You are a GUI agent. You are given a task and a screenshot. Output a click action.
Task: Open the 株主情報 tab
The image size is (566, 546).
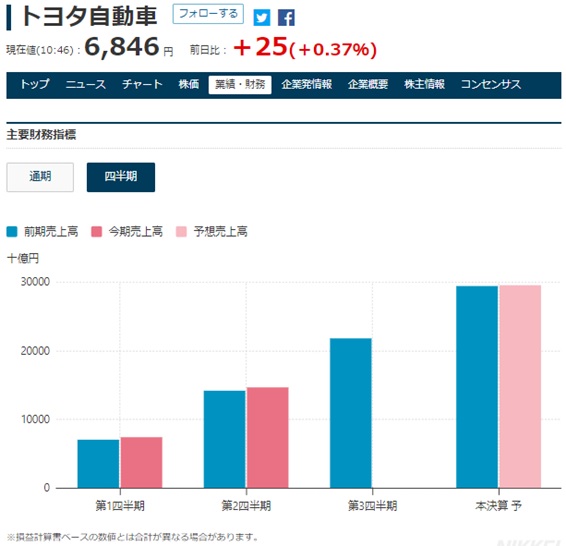tap(424, 84)
